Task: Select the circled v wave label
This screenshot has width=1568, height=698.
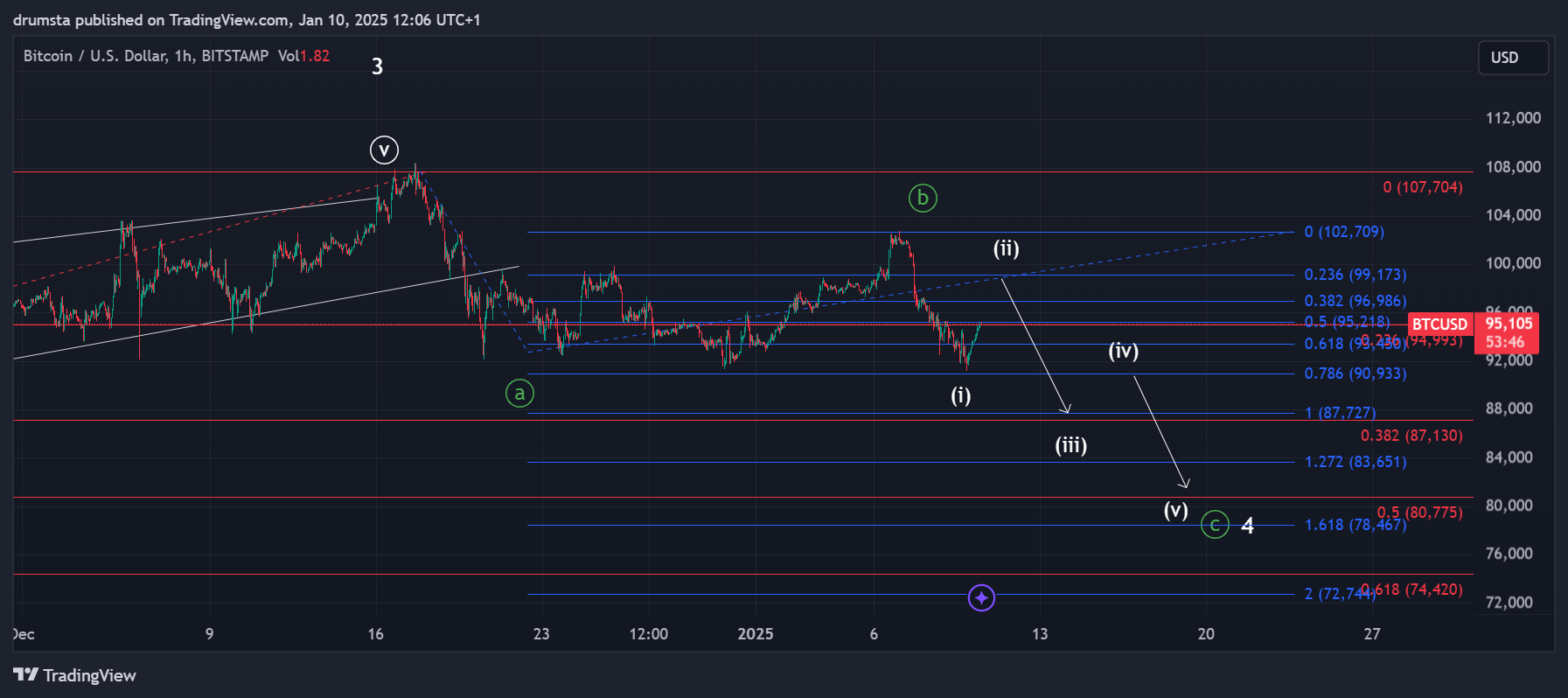Action: (384, 150)
